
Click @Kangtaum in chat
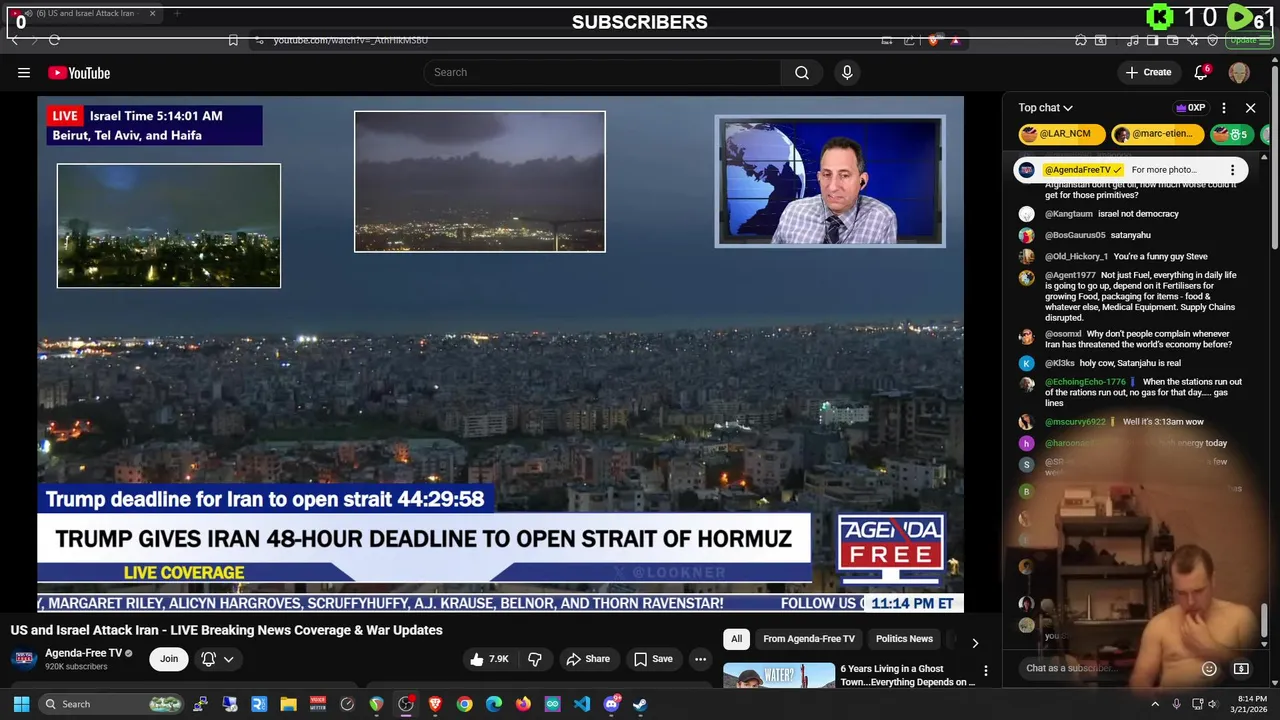coord(1068,214)
